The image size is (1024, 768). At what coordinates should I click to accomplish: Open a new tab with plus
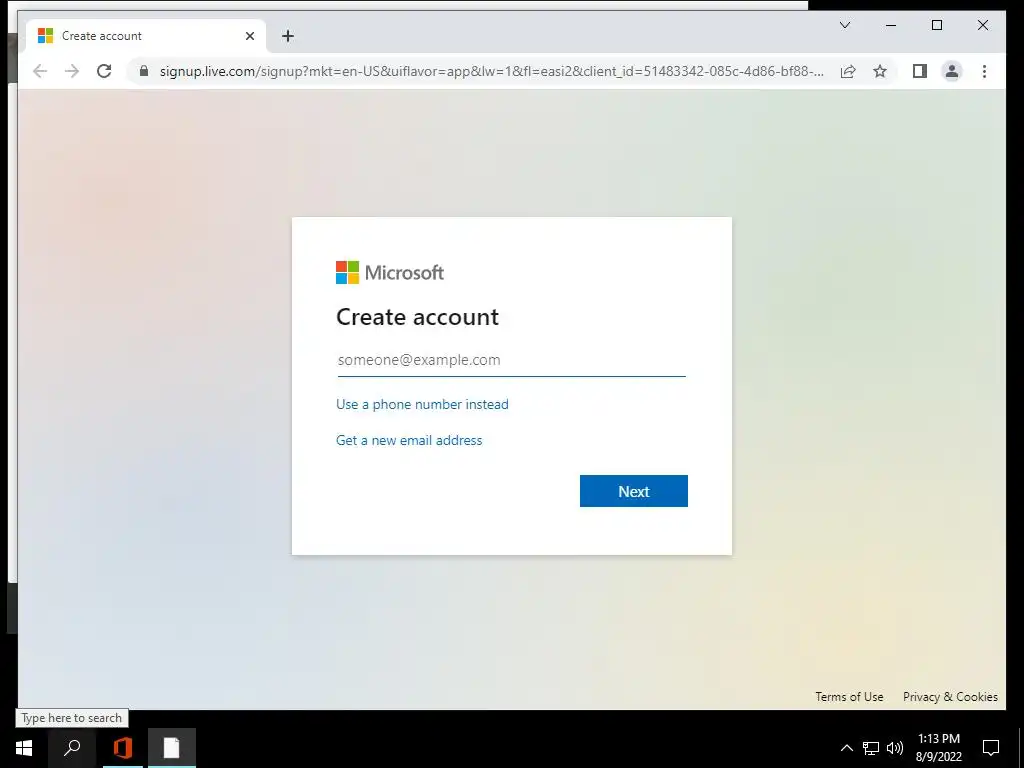pos(288,36)
